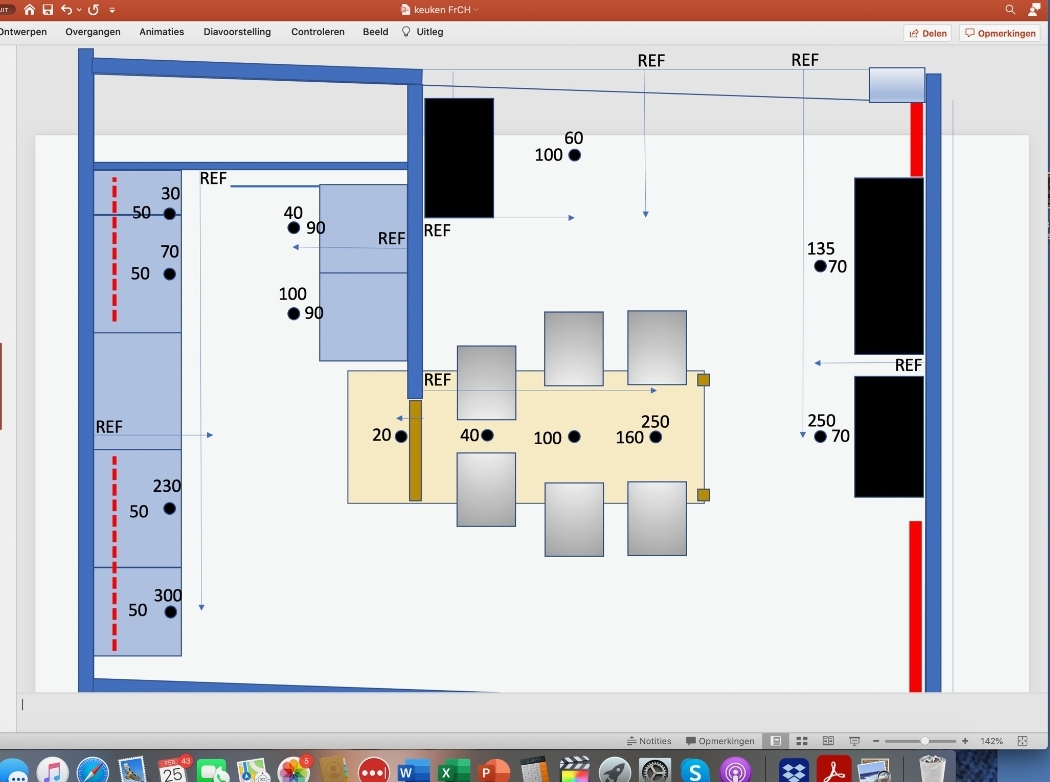Click the Delen share button
The height and width of the screenshot is (782, 1050).
927,33
